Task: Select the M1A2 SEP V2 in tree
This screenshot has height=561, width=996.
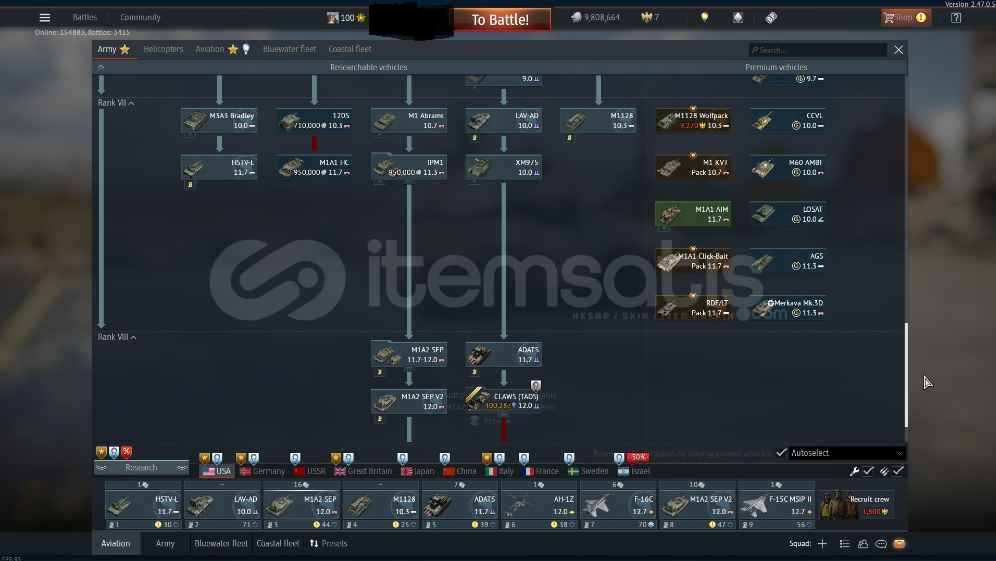Action: [x=408, y=402]
